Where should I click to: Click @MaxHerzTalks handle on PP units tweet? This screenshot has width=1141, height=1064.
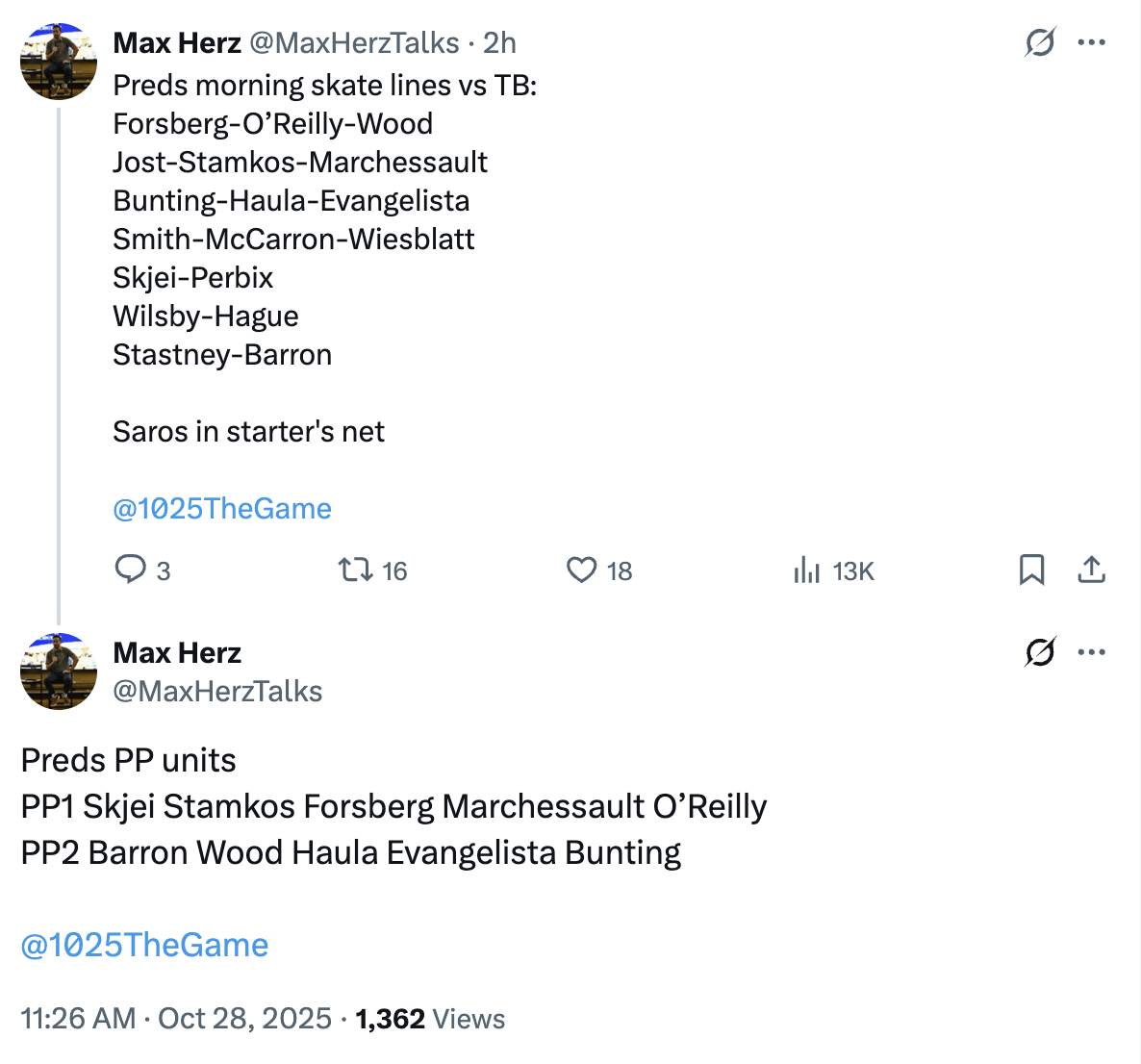pos(217,691)
